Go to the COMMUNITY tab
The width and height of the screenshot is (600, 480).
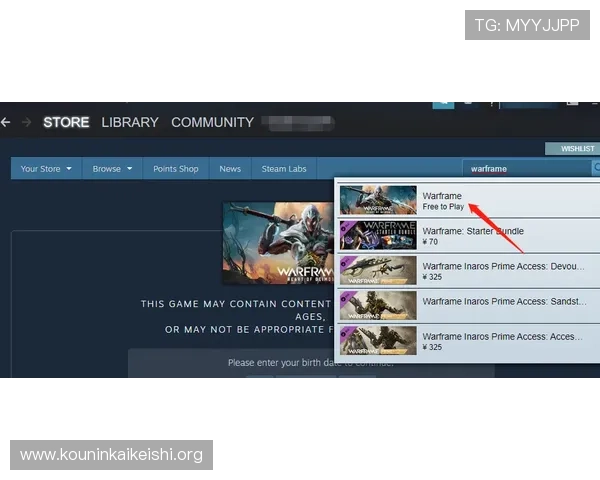pyautogui.click(x=212, y=122)
